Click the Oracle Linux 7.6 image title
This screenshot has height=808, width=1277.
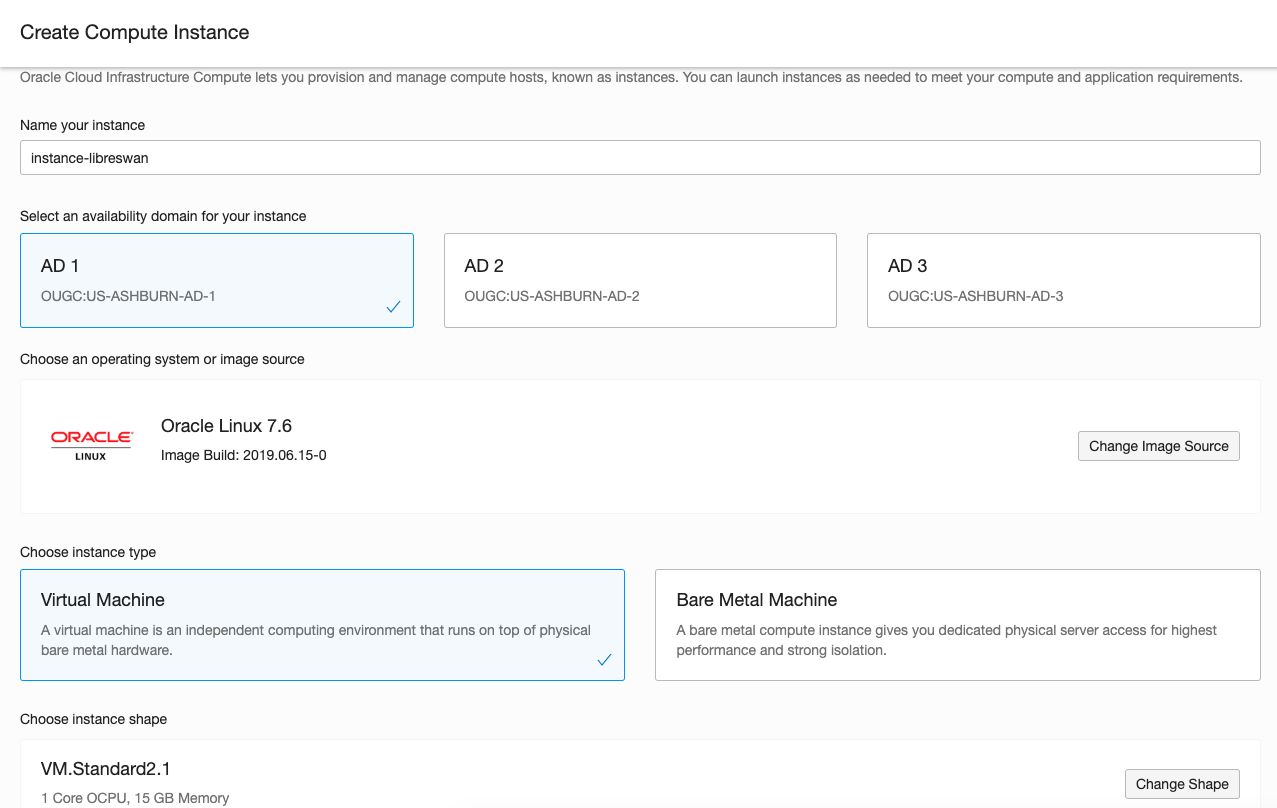tap(226, 426)
